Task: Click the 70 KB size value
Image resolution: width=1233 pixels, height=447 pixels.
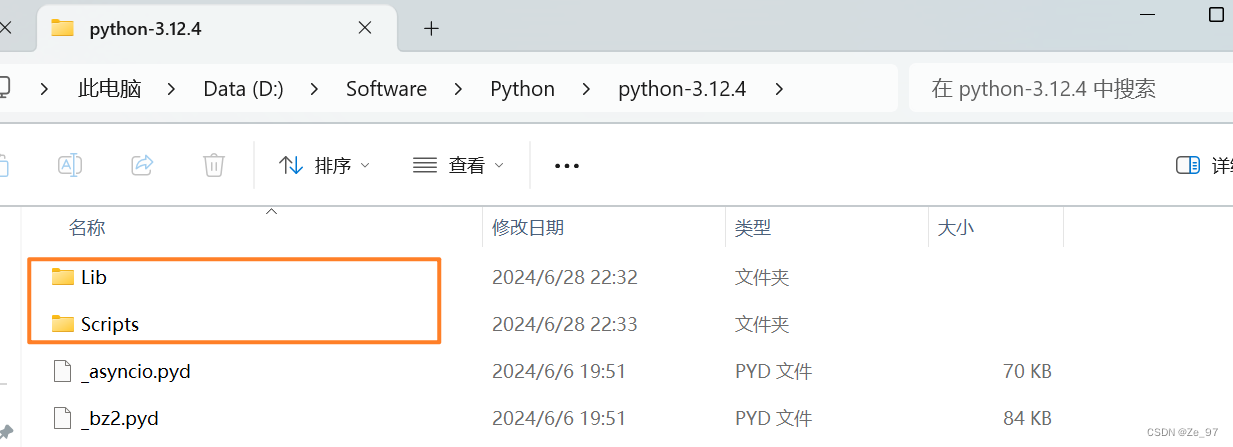Action: 1027,372
